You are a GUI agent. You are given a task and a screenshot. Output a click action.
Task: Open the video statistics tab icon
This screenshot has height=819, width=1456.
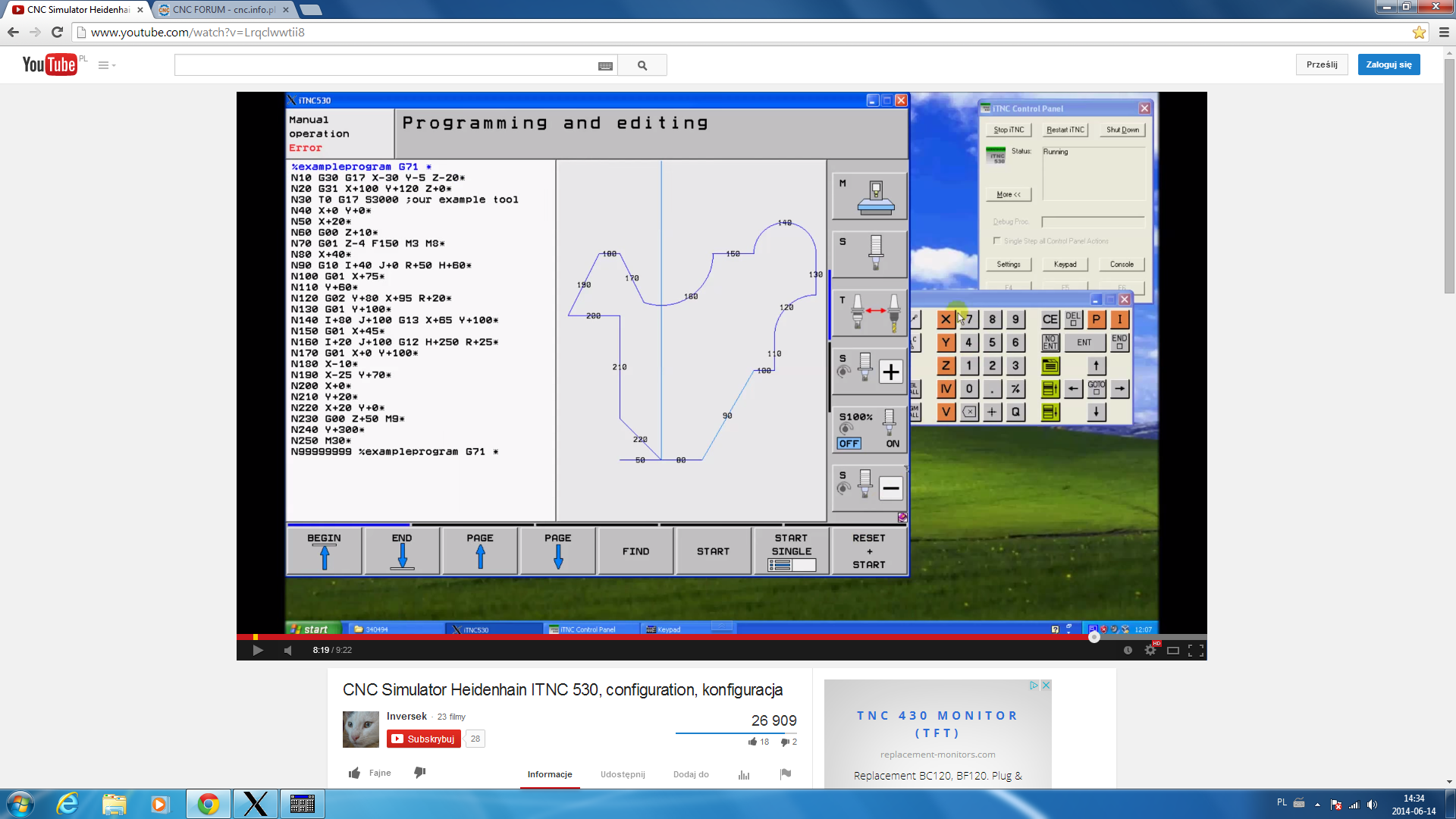point(744,774)
